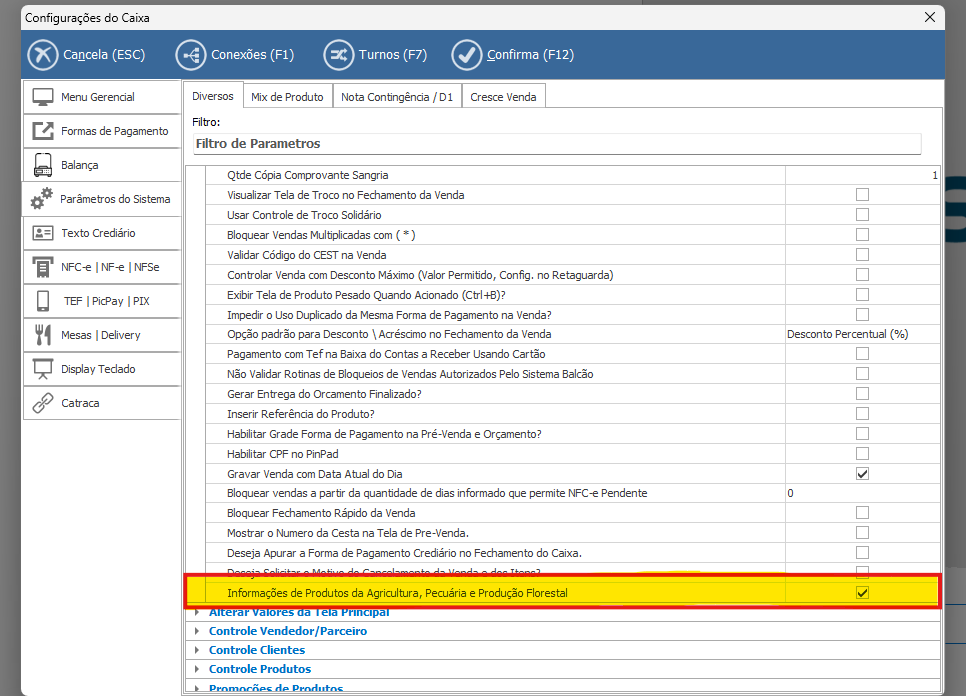Screen dimensions: 966x696
Task: Open Menu Gerencial monitor icon
Action: pos(43,97)
